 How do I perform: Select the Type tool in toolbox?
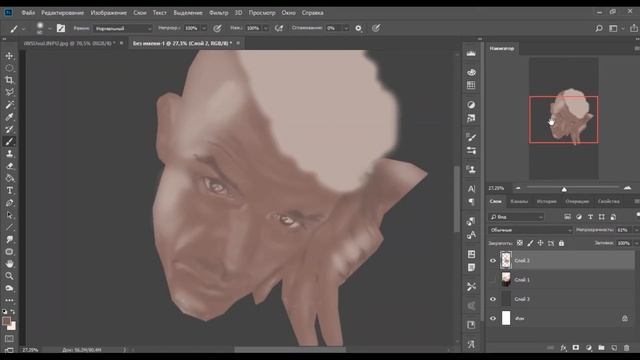click(x=9, y=191)
